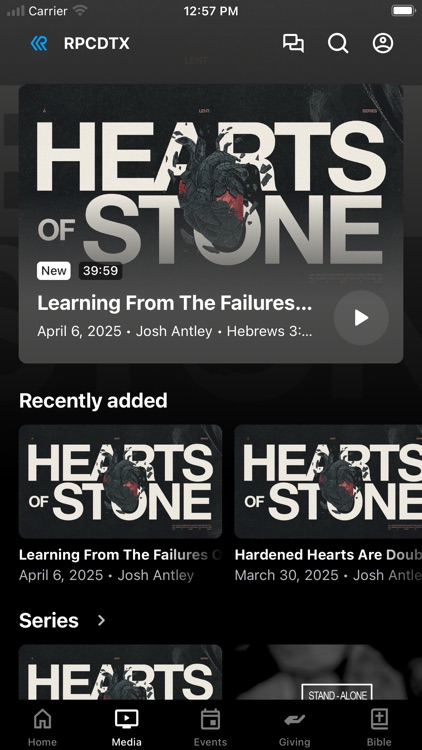
Task: Open the Series heading
Action: tap(49, 620)
